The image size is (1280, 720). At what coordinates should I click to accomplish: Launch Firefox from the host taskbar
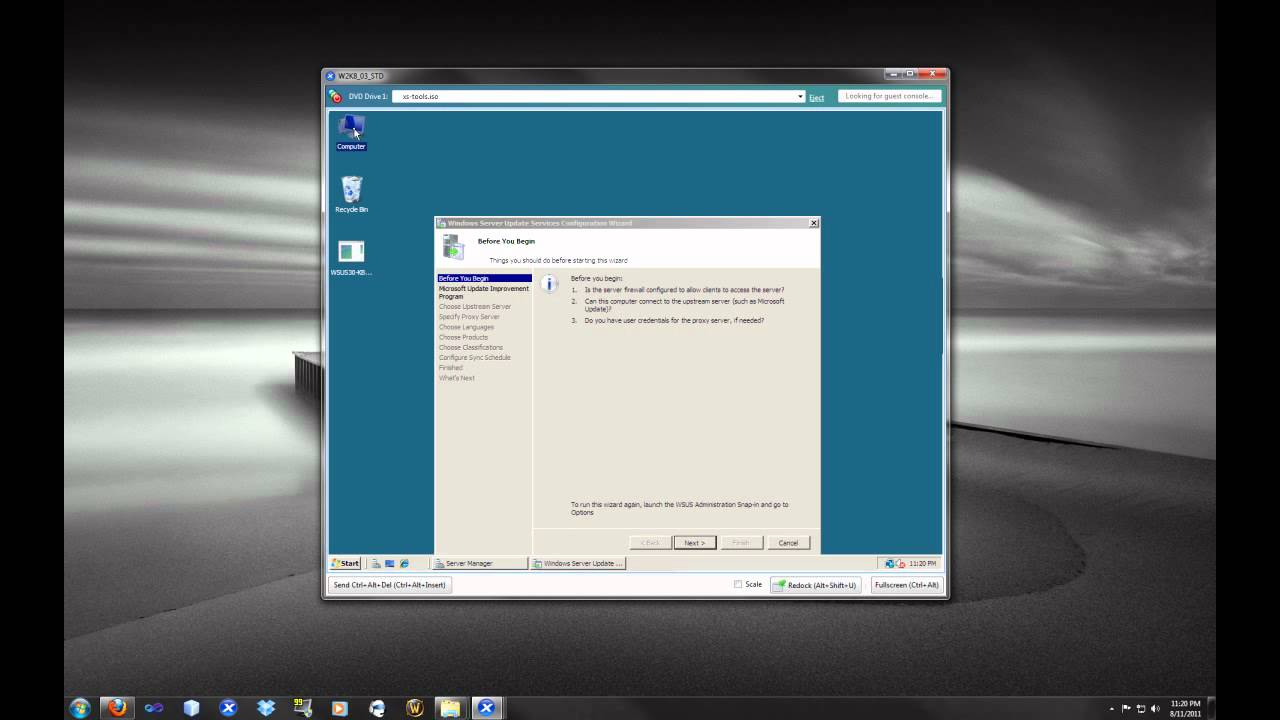[x=117, y=708]
